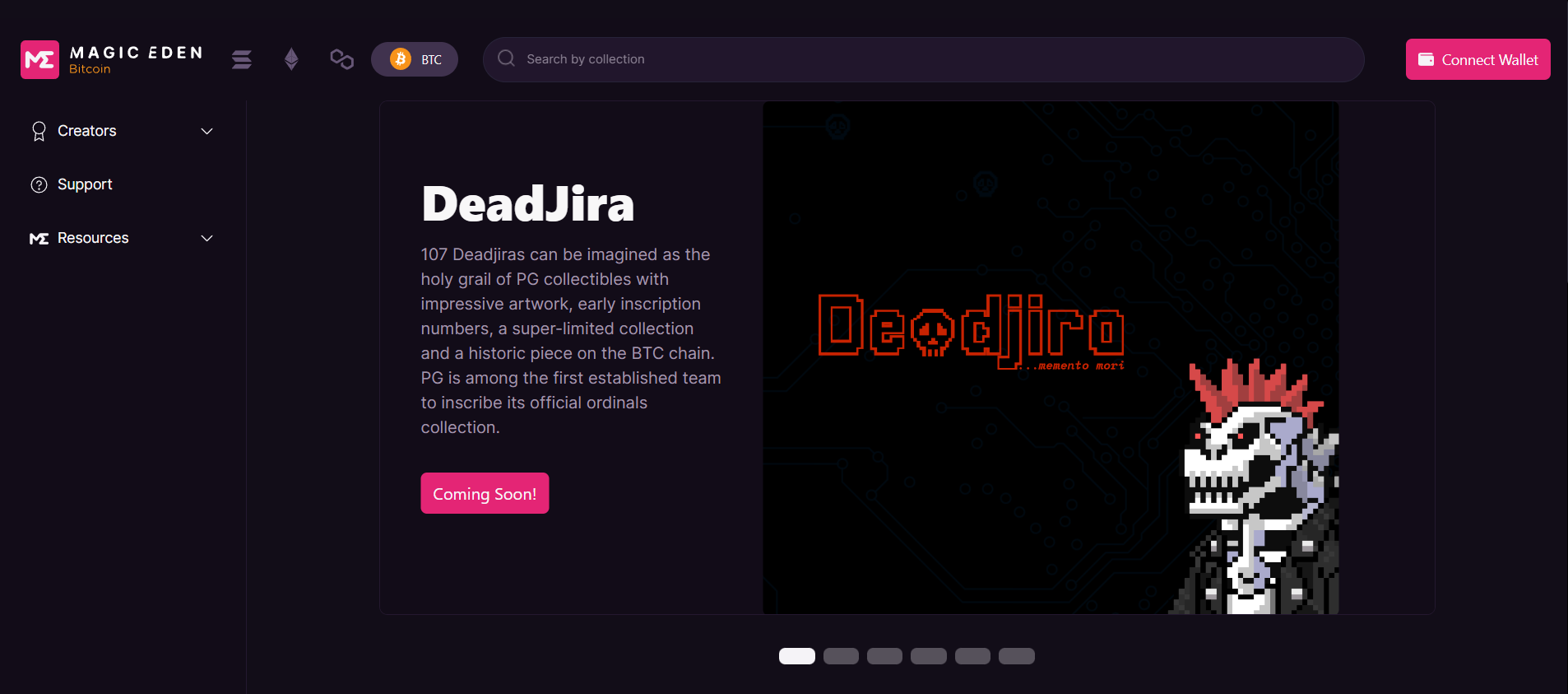Click the DeadJira description paragraph
The height and width of the screenshot is (694, 1568).
[x=571, y=341]
